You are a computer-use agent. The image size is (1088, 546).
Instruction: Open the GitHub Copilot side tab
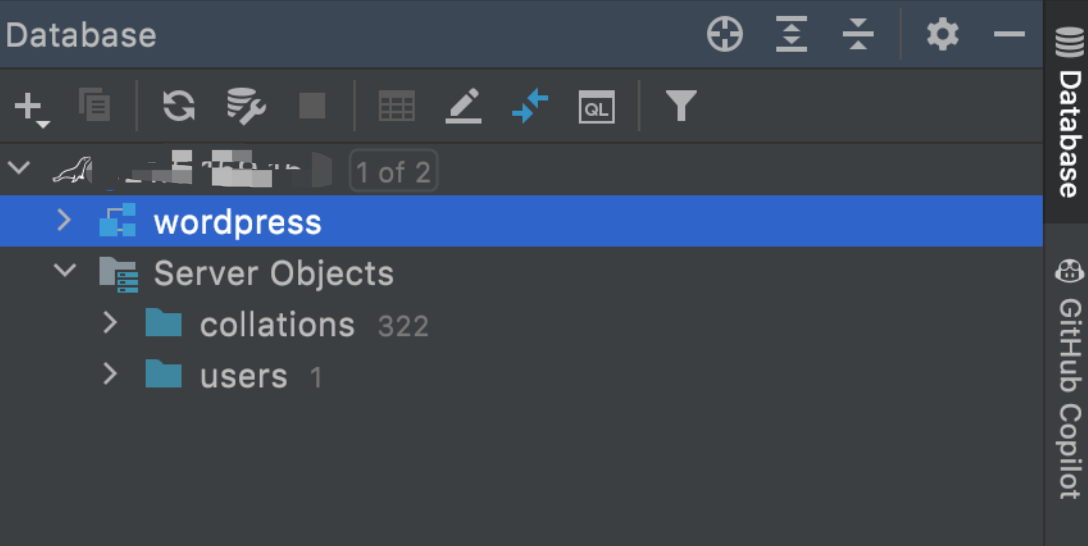click(x=1069, y=378)
